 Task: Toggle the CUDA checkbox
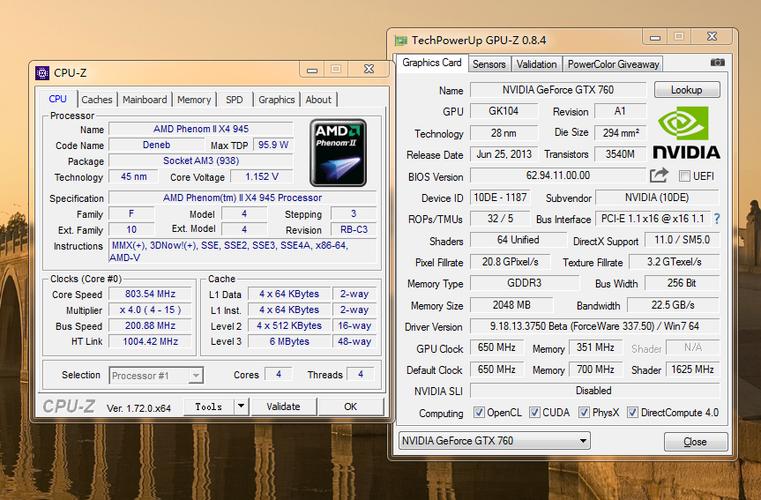[534, 413]
